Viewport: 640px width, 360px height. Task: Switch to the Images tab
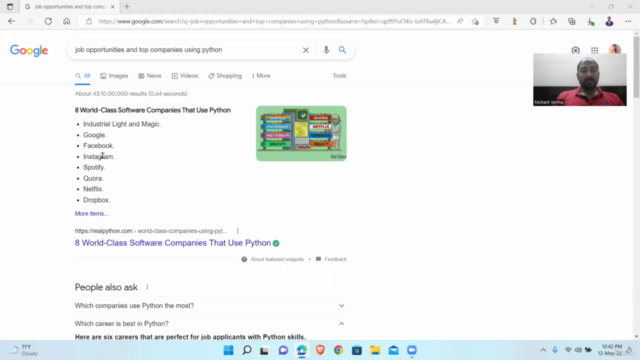[114, 76]
